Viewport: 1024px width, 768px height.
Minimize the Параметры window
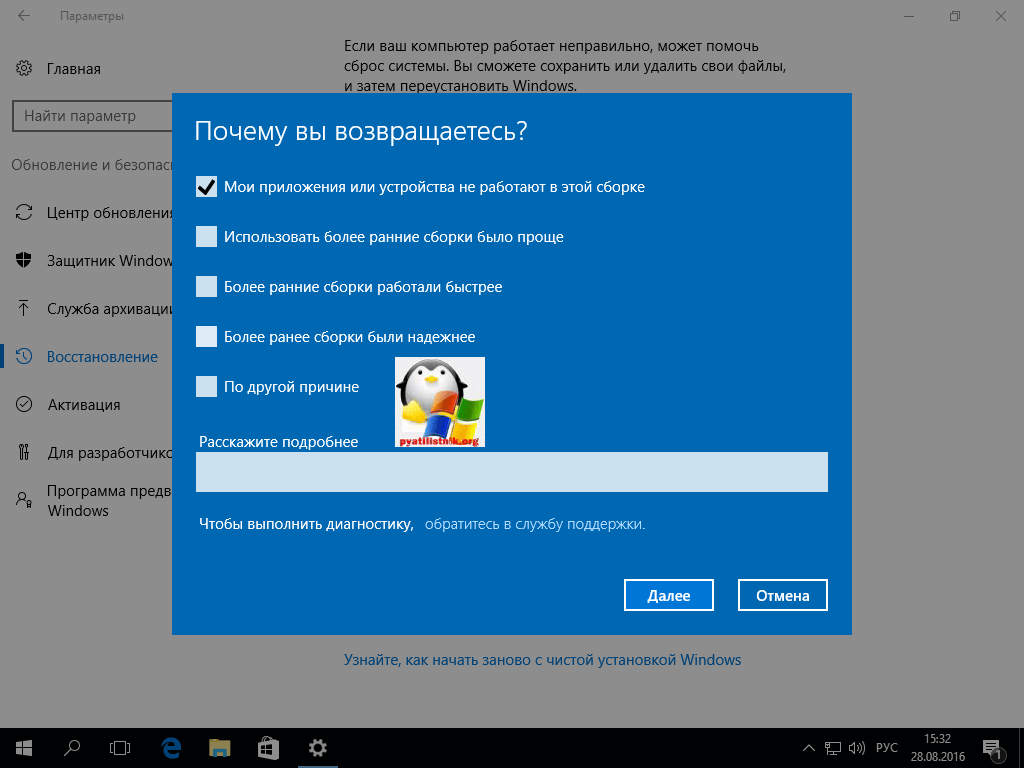(909, 16)
